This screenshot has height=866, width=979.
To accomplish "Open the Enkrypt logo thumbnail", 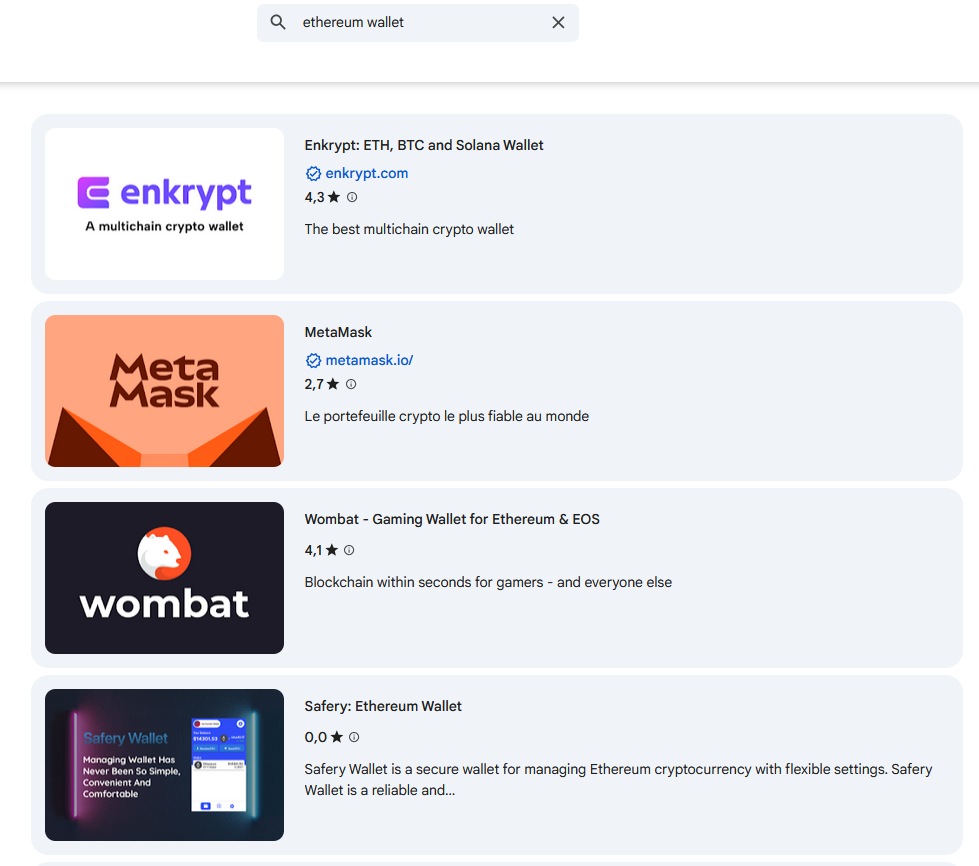I will click(x=164, y=204).
